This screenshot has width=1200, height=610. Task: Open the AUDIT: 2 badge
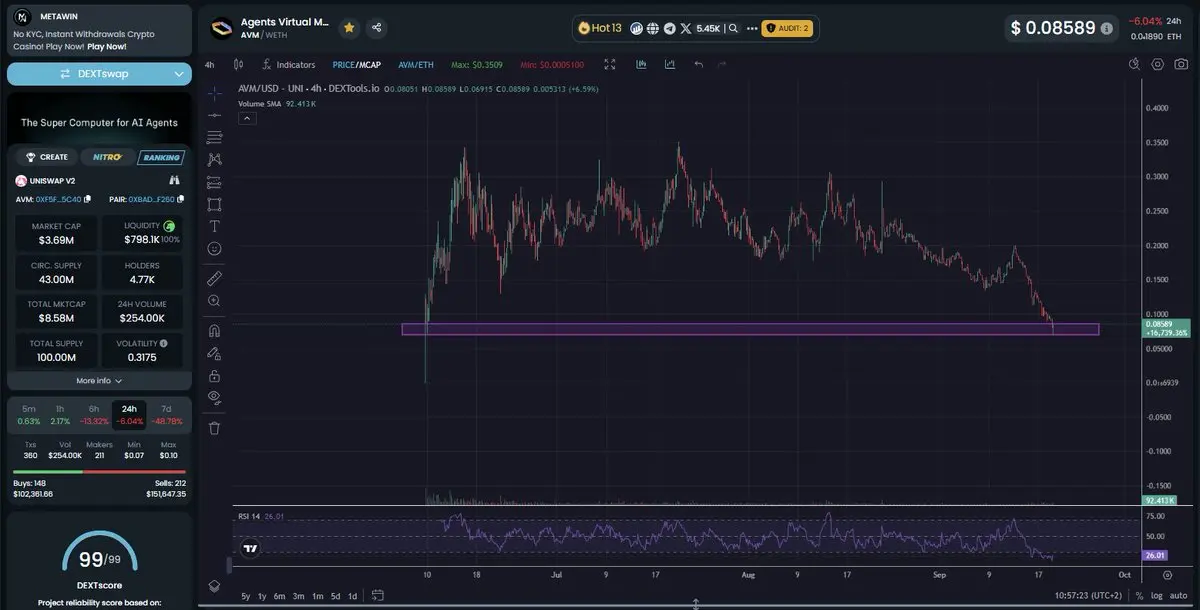(787, 29)
